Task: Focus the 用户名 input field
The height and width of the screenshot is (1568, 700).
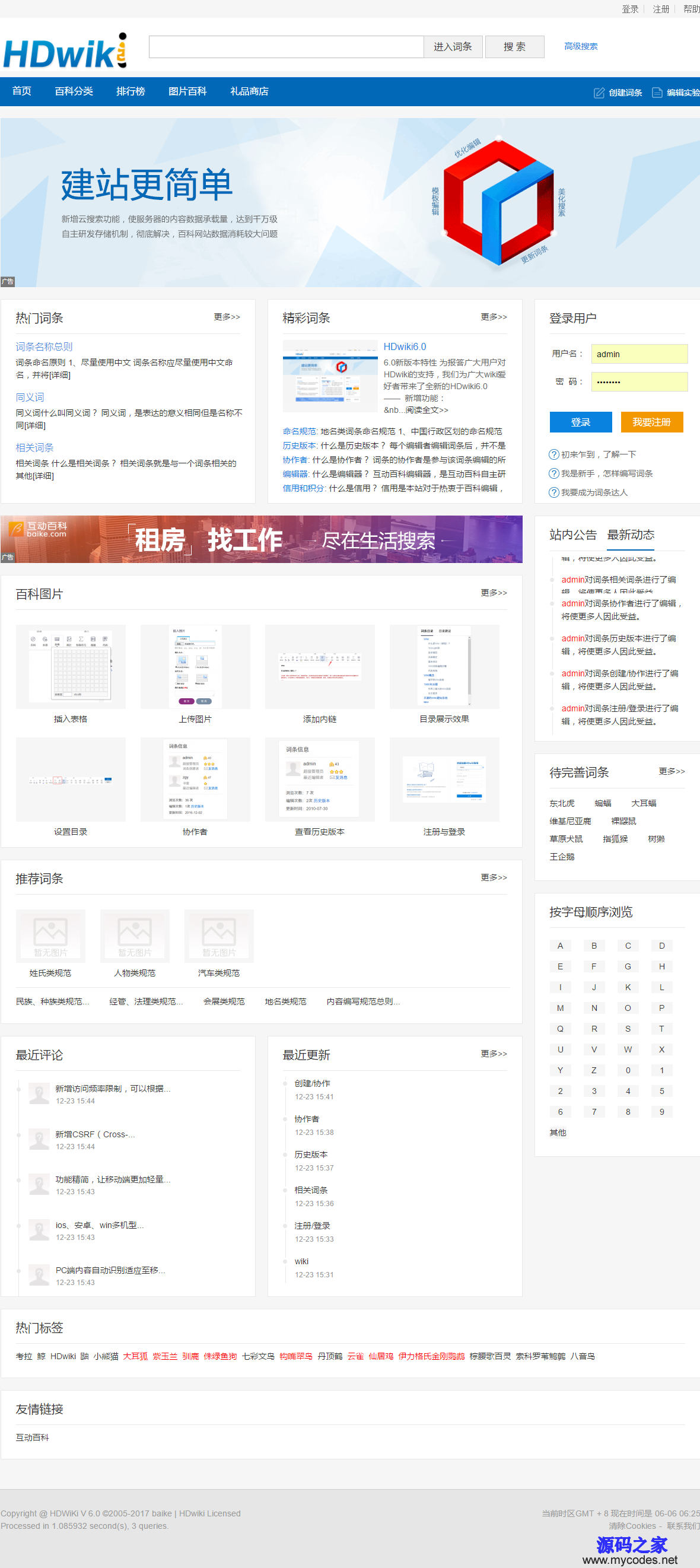Action: click(639, 354)
